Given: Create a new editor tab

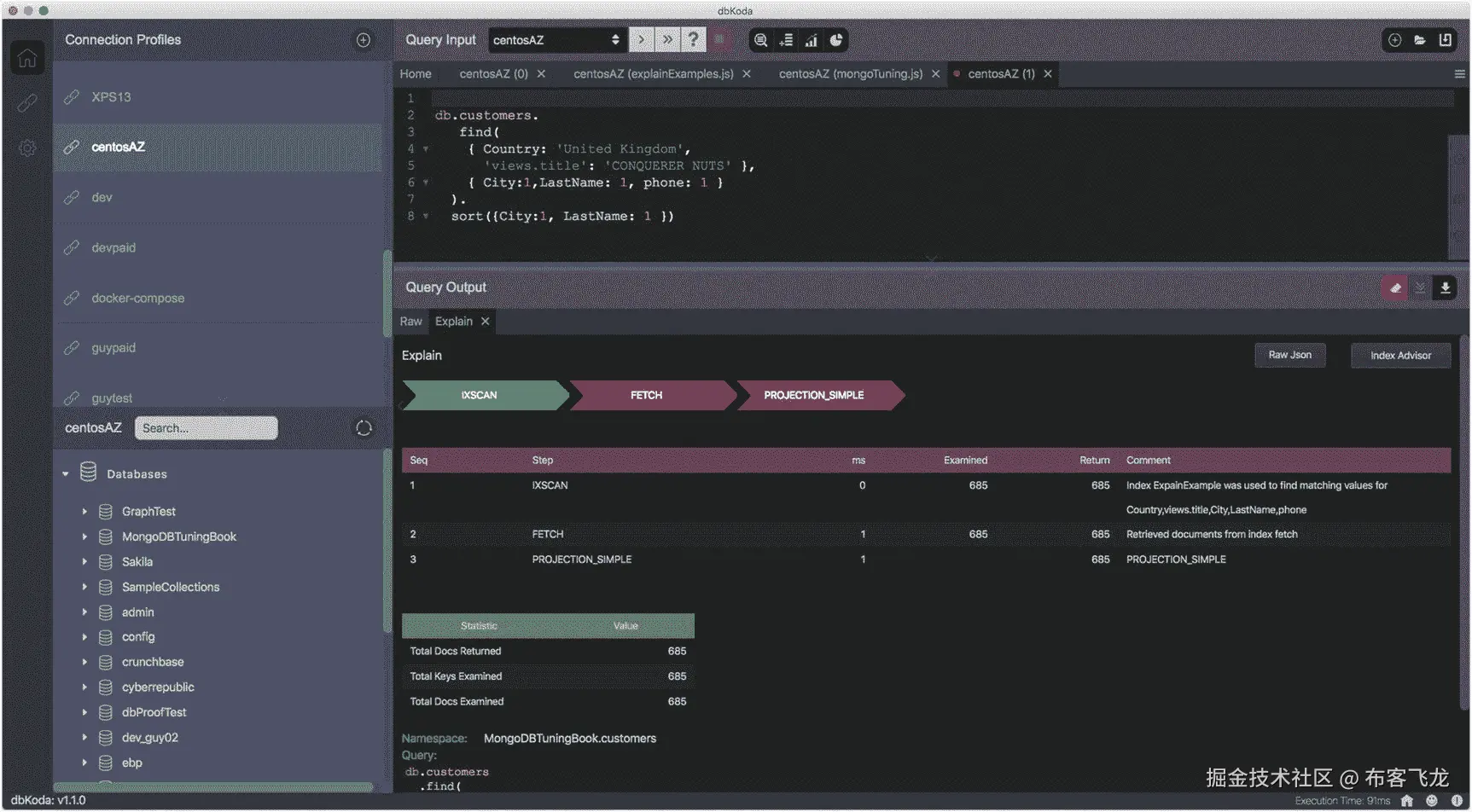Looking at the screenshot, I should pos(1394,40).
